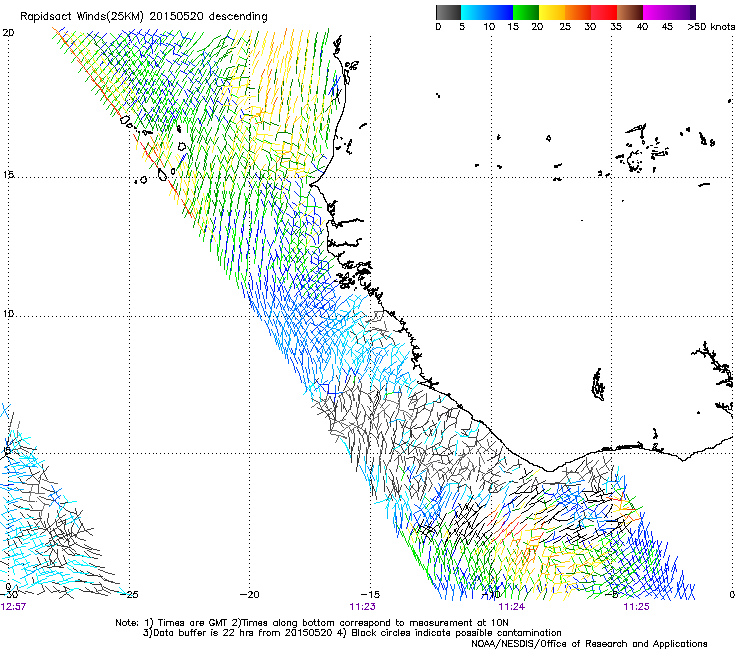Select the gray 0–5 knots legend swatch

point(448,12)
